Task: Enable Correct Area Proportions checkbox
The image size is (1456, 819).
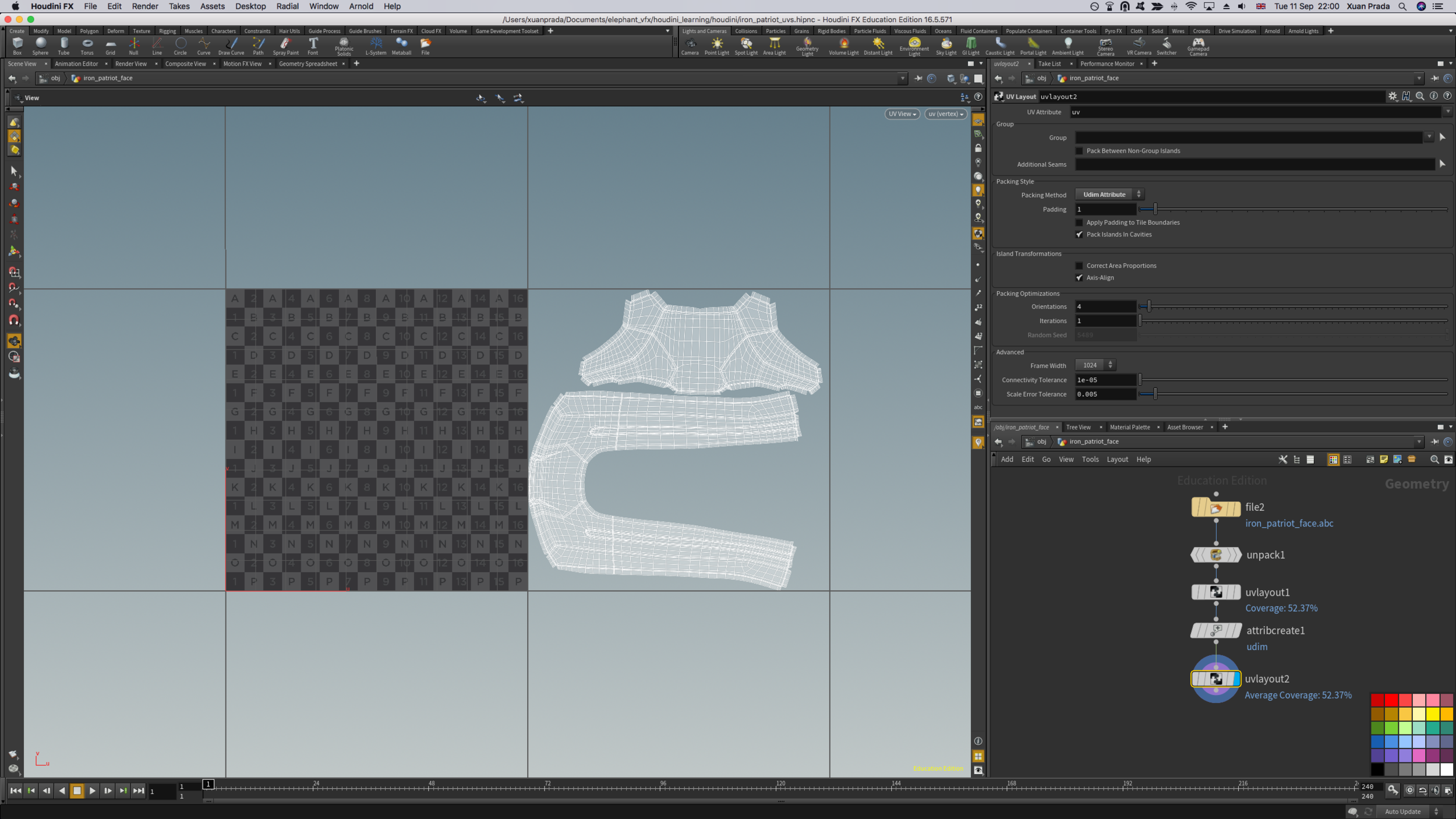Action: 1079,266
